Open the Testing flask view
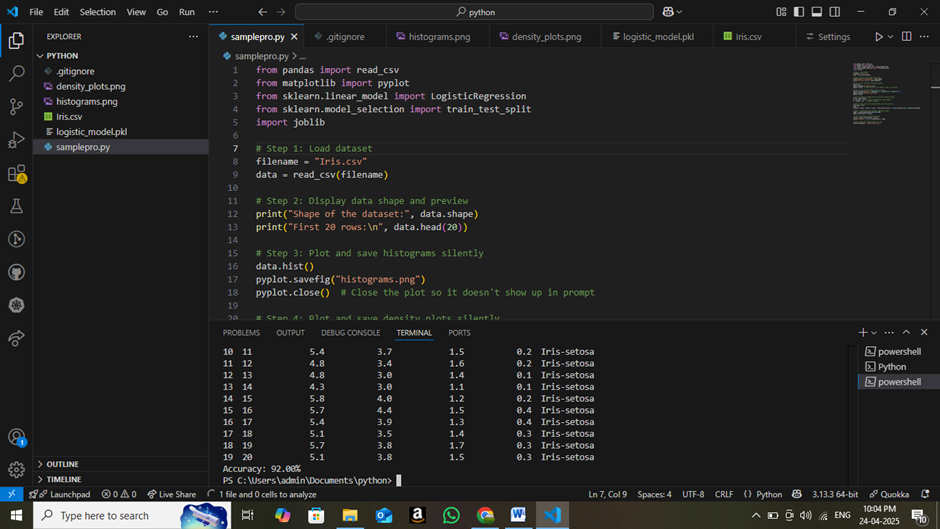This screenshot has width=940, height=529. coord(16,206)
